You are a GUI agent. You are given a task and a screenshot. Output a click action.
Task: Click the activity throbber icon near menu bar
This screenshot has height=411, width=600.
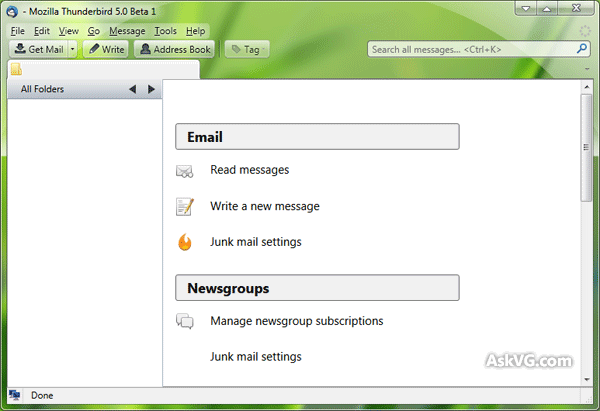pyautogui.click(x=585, y=31)
